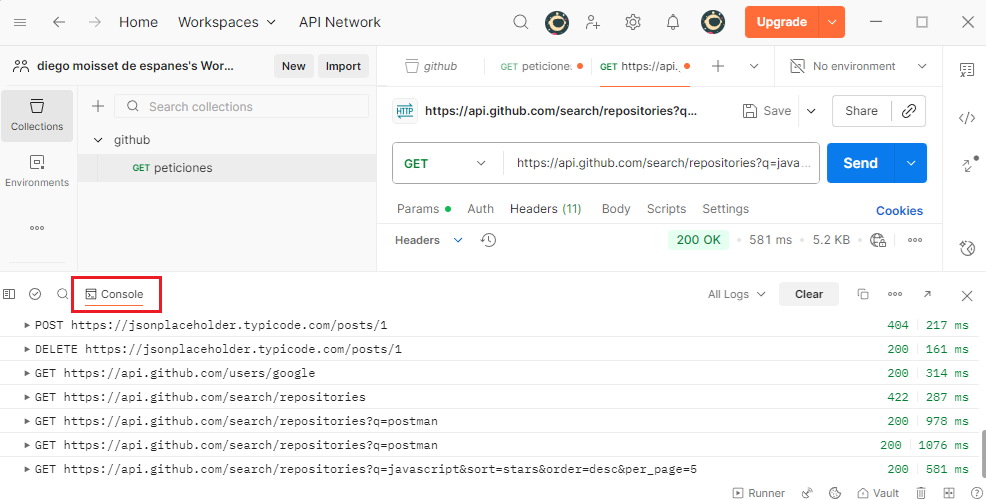Open the code snippet icon in right sidebar
986x499 pixels.
[966, 118]
